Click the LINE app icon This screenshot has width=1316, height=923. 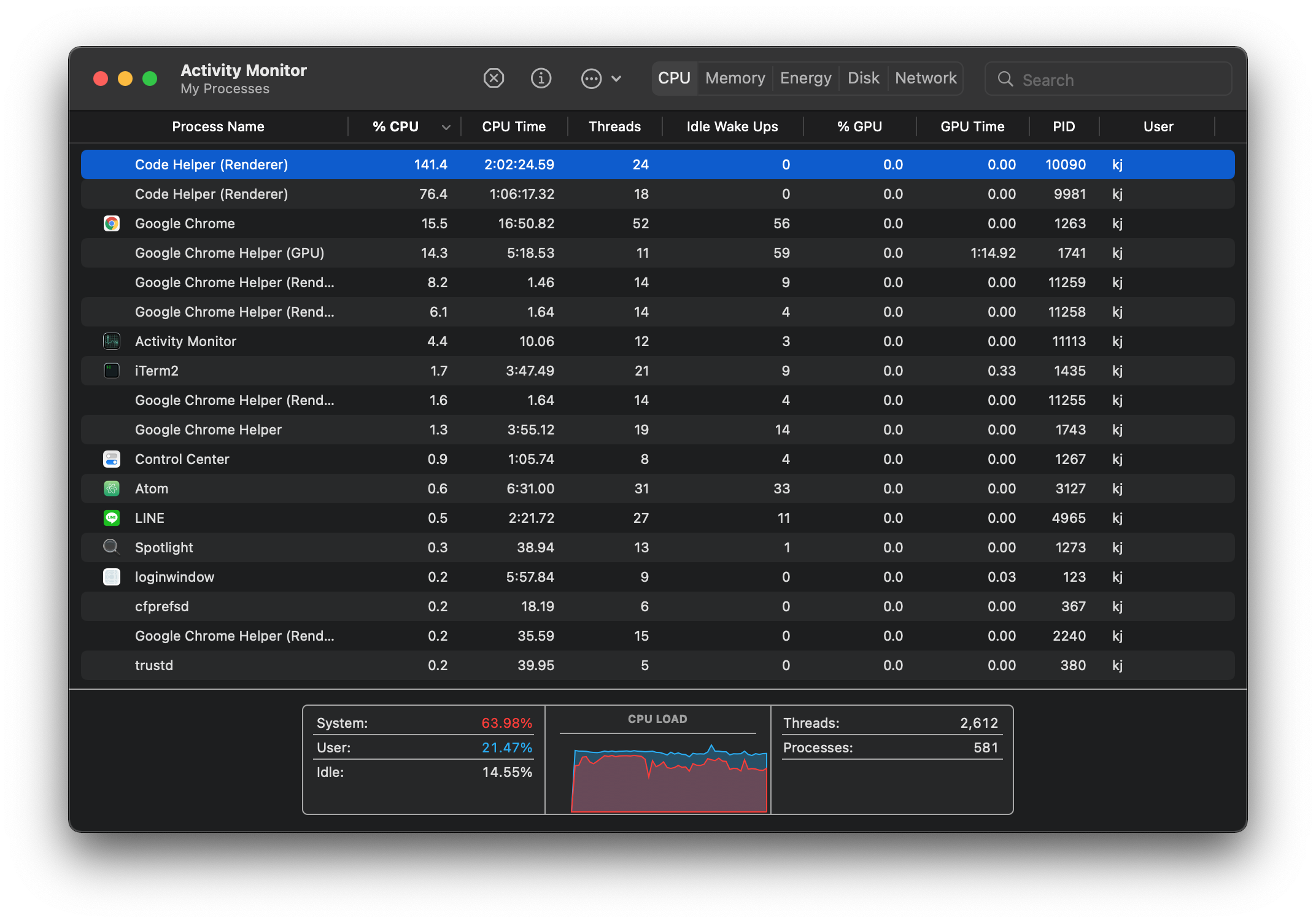tap(112, 518)
